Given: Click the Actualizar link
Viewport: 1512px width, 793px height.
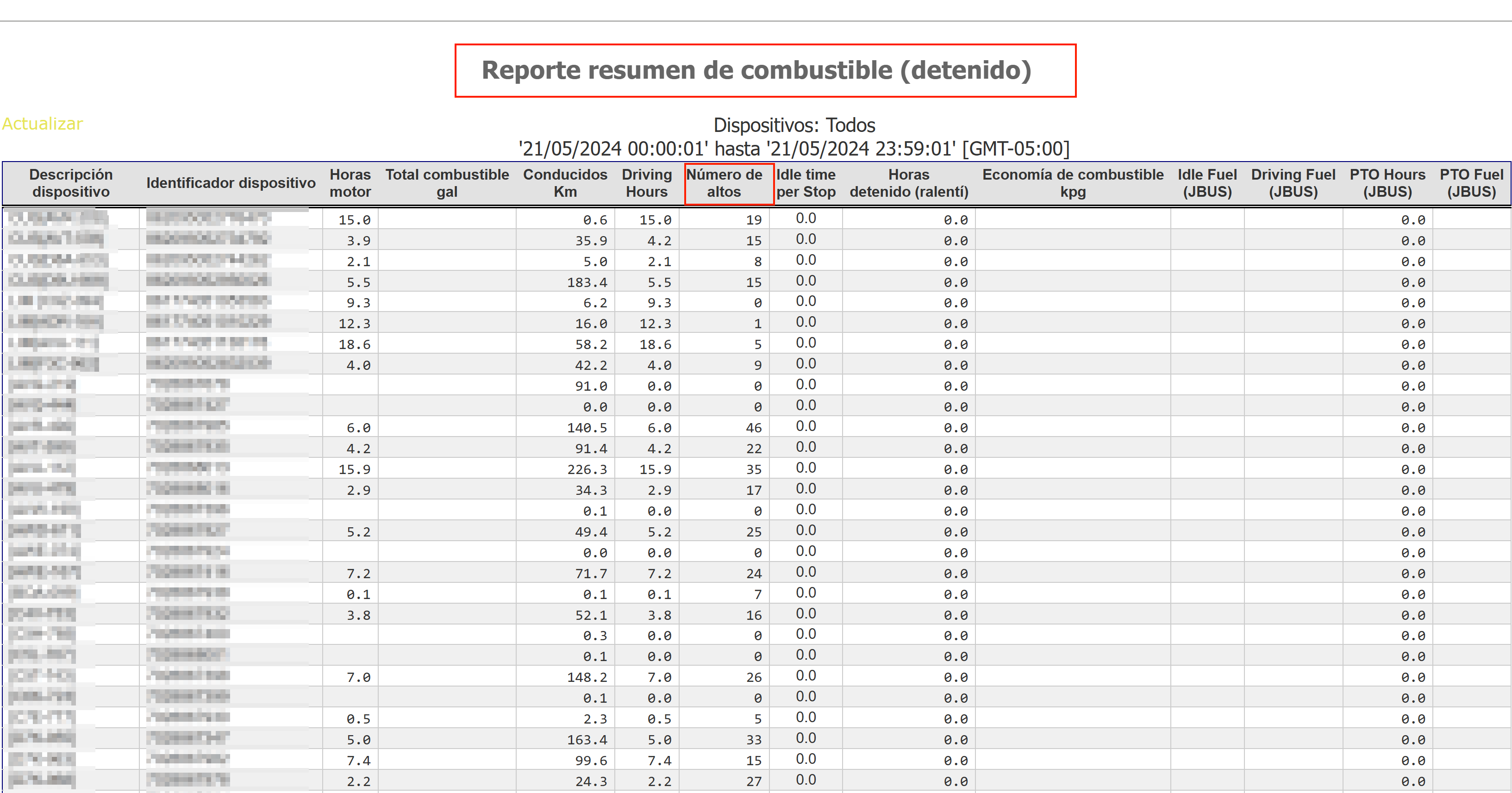Looking at the screenshot, I should click(42, 124).
